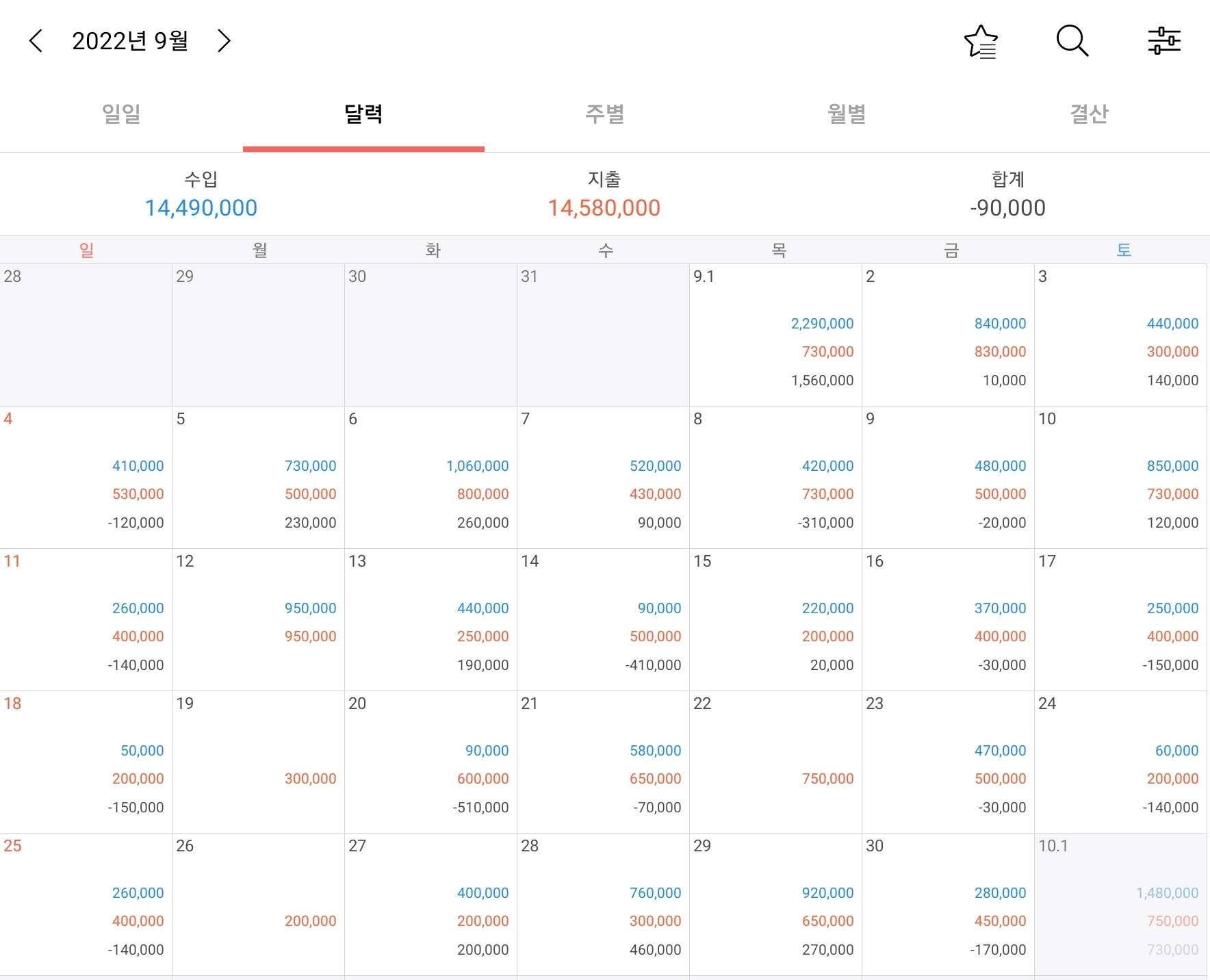
Task: Click income 480,000 on day 9
Action: pos(1001,466)
